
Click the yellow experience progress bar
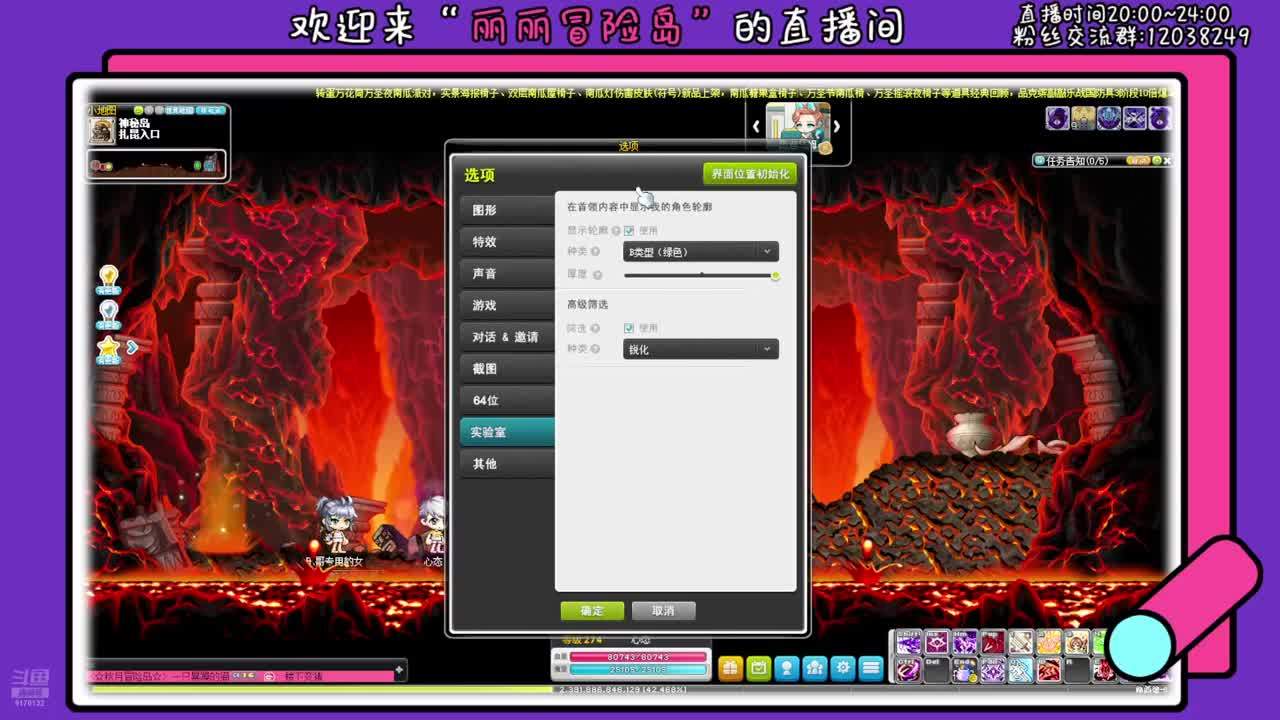[x=320, y=689]
